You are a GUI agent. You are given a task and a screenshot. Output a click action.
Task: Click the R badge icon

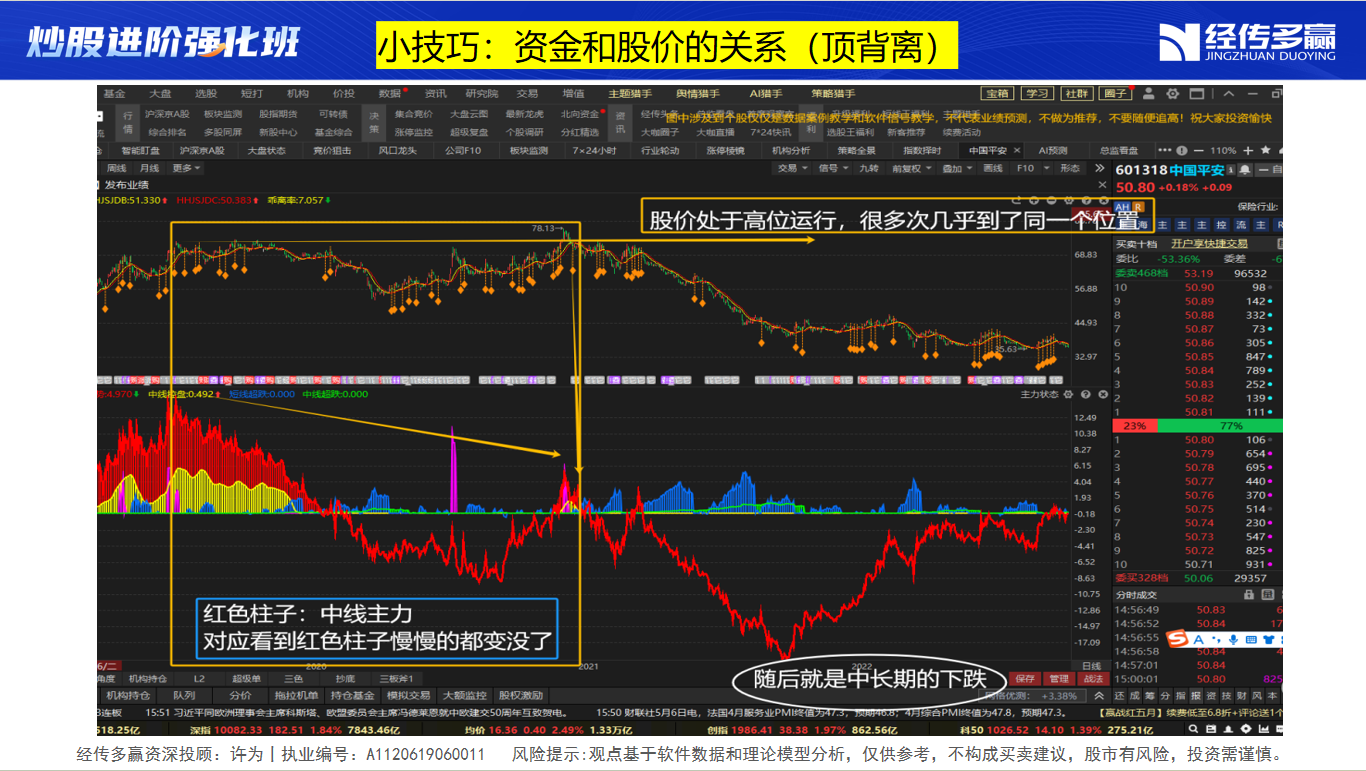coord(1138,207)
